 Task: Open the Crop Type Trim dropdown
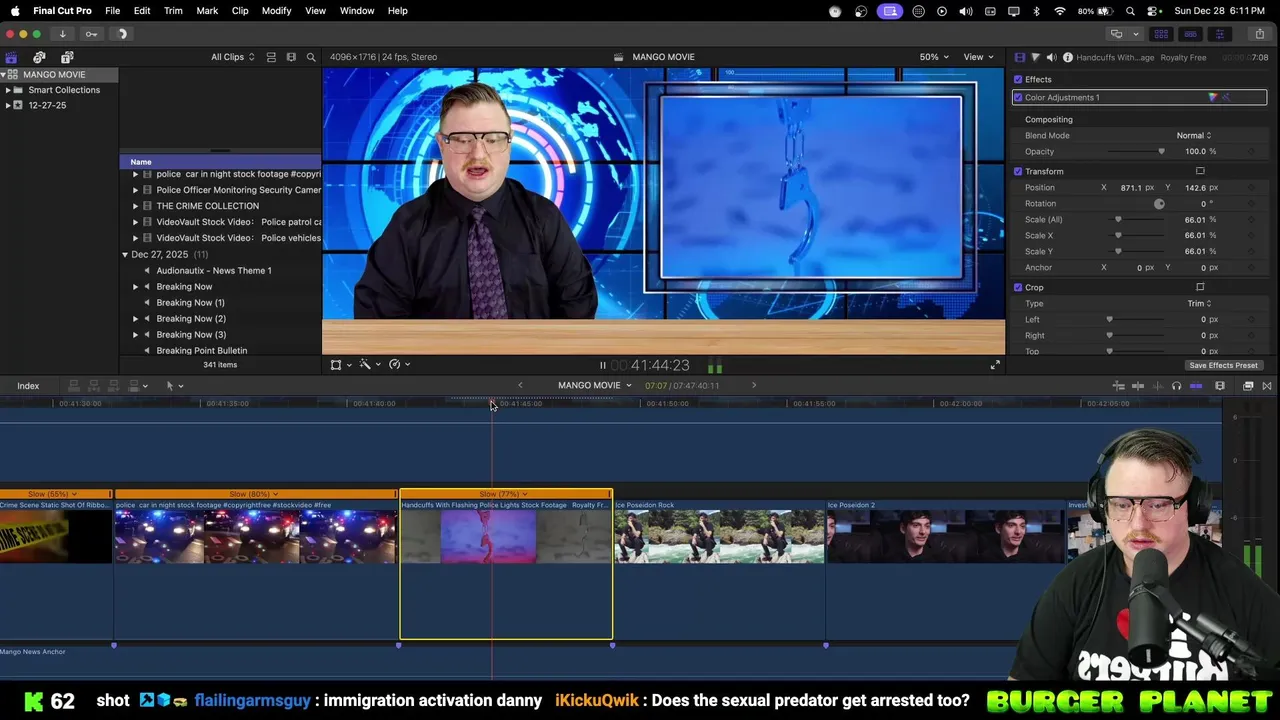click(x=1199, y=303)
